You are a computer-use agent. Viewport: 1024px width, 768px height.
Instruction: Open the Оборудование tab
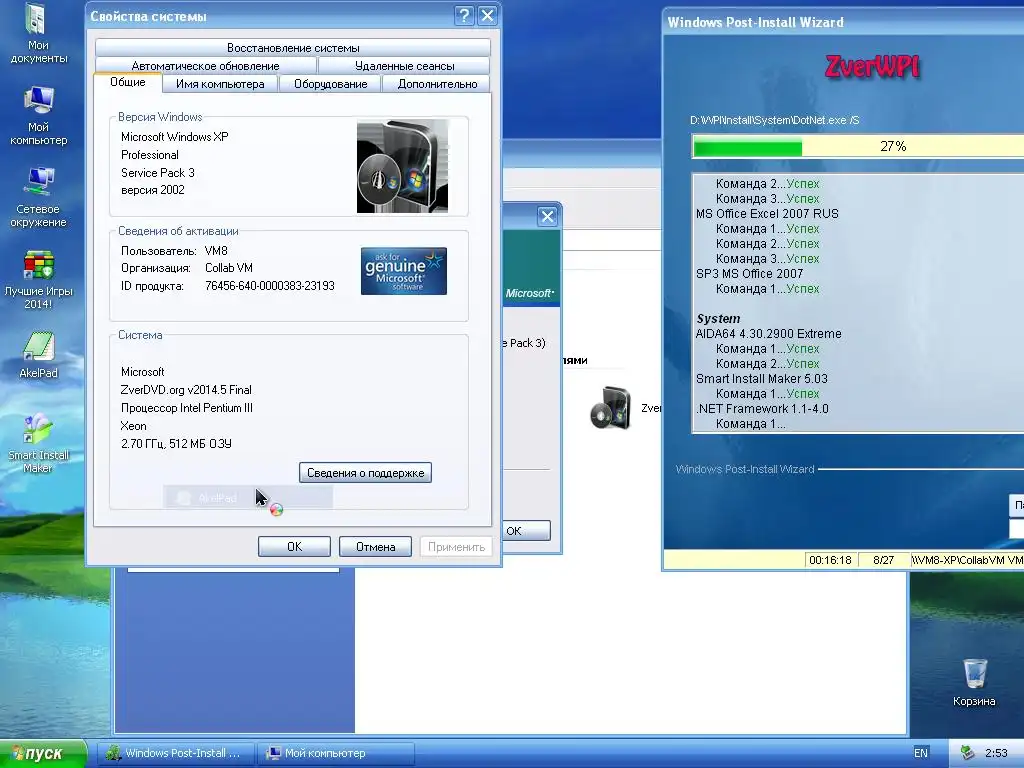(x=330, y=84)
